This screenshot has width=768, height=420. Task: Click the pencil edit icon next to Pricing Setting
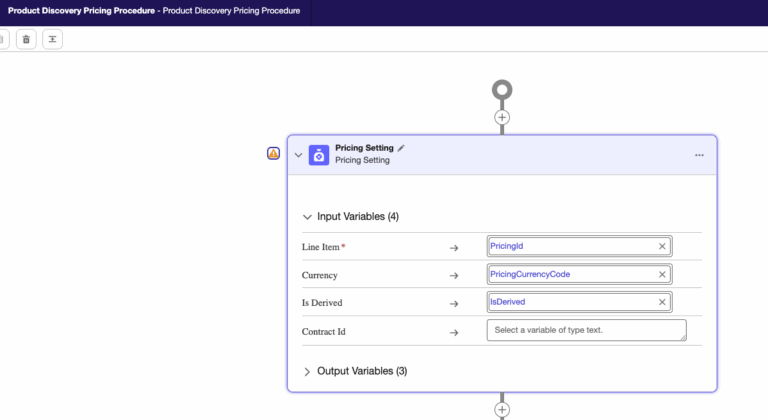point(402,148)
